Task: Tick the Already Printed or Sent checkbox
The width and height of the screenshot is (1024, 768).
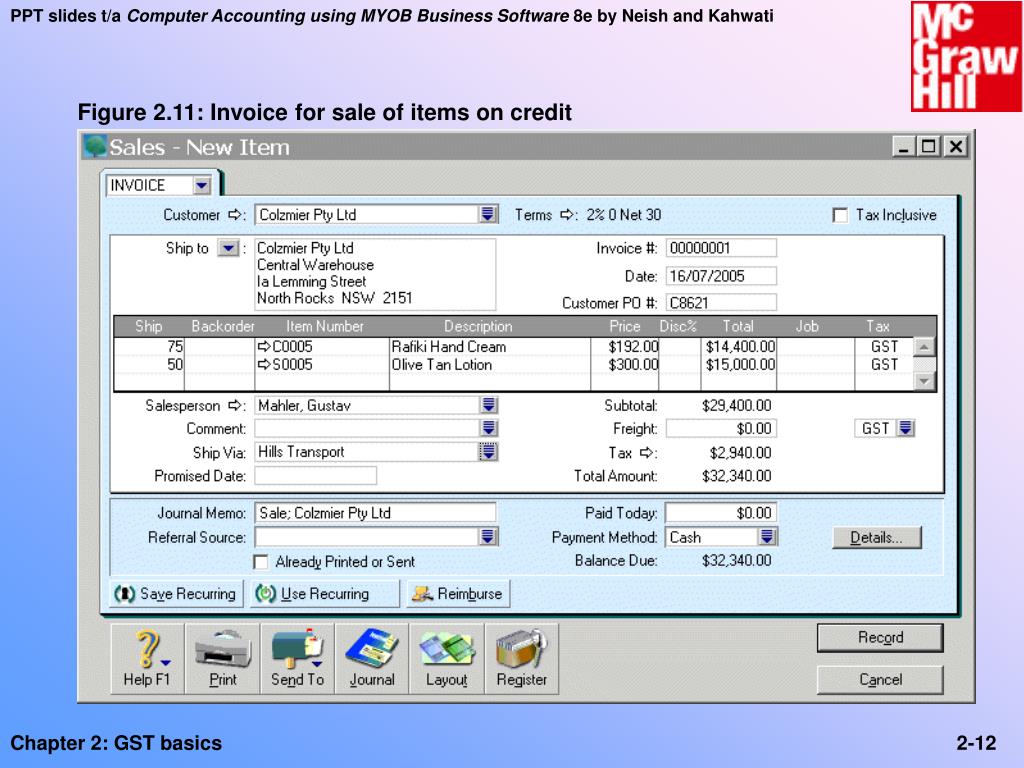Action: pyautogui.click(x=261, y=562)
